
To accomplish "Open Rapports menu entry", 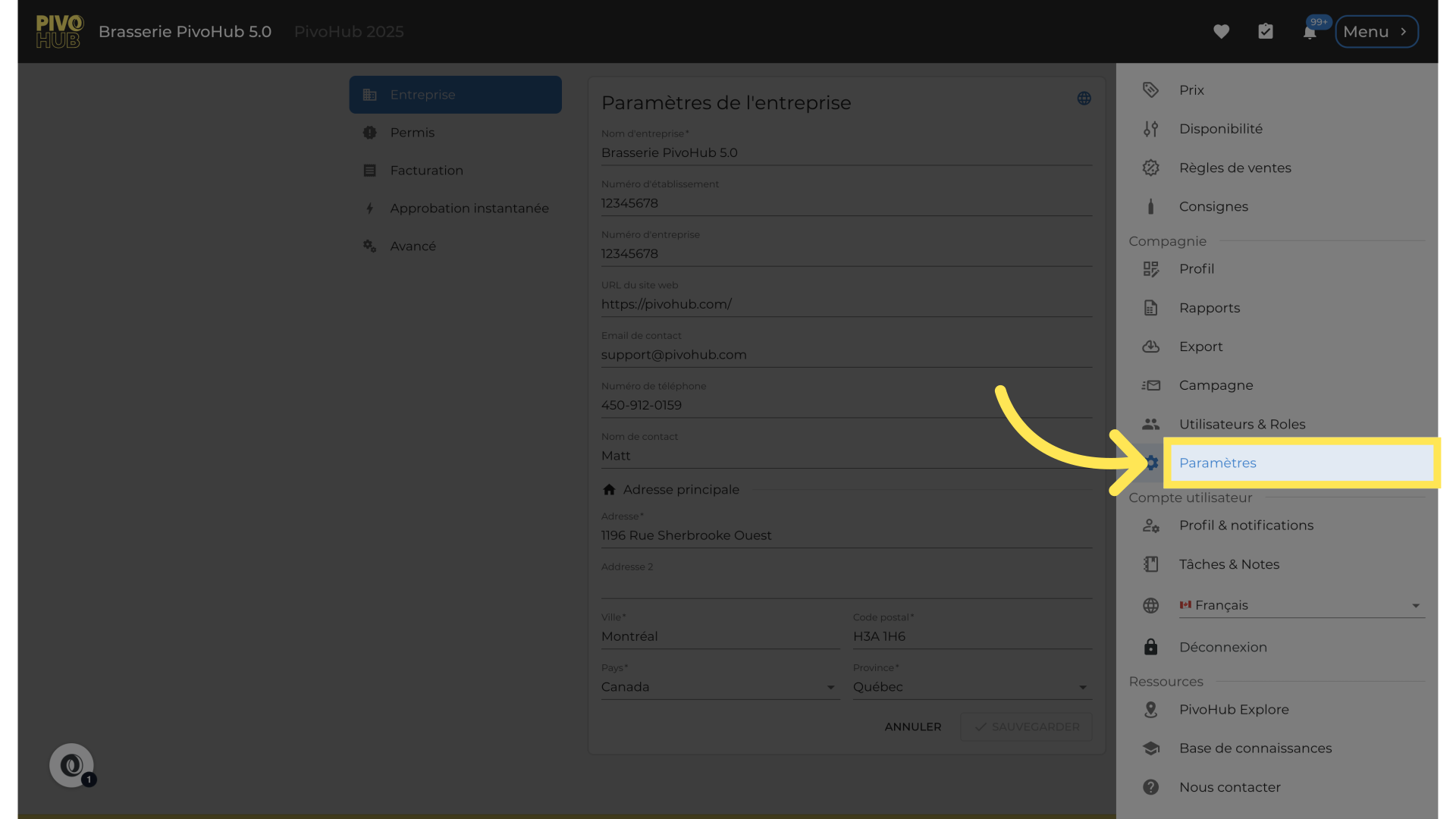I will tap(1276, 308).
